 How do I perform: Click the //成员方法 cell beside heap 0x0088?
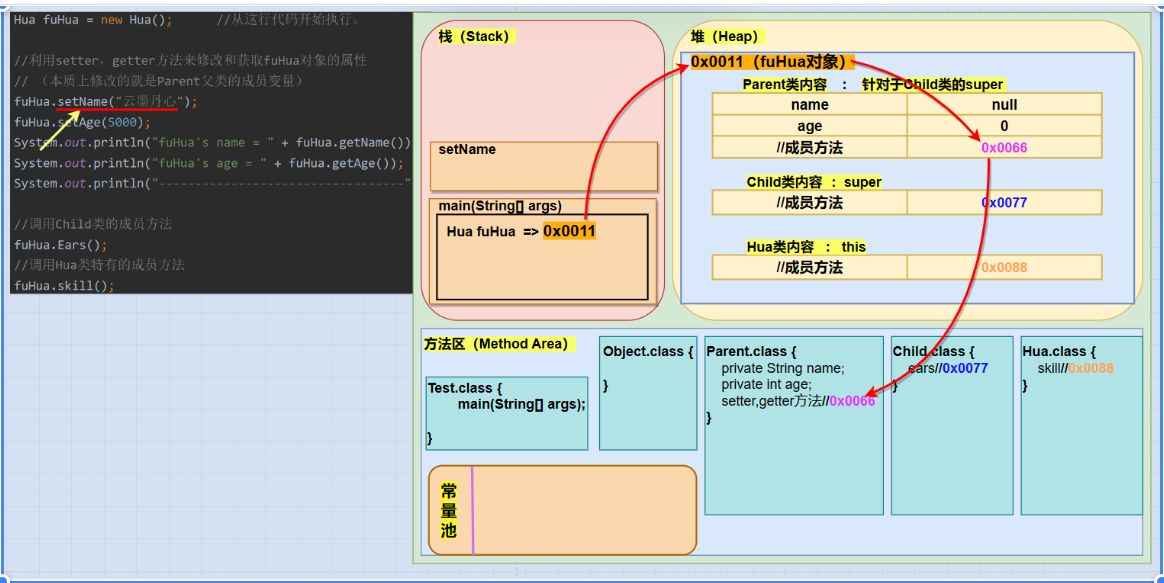(809, 267)
